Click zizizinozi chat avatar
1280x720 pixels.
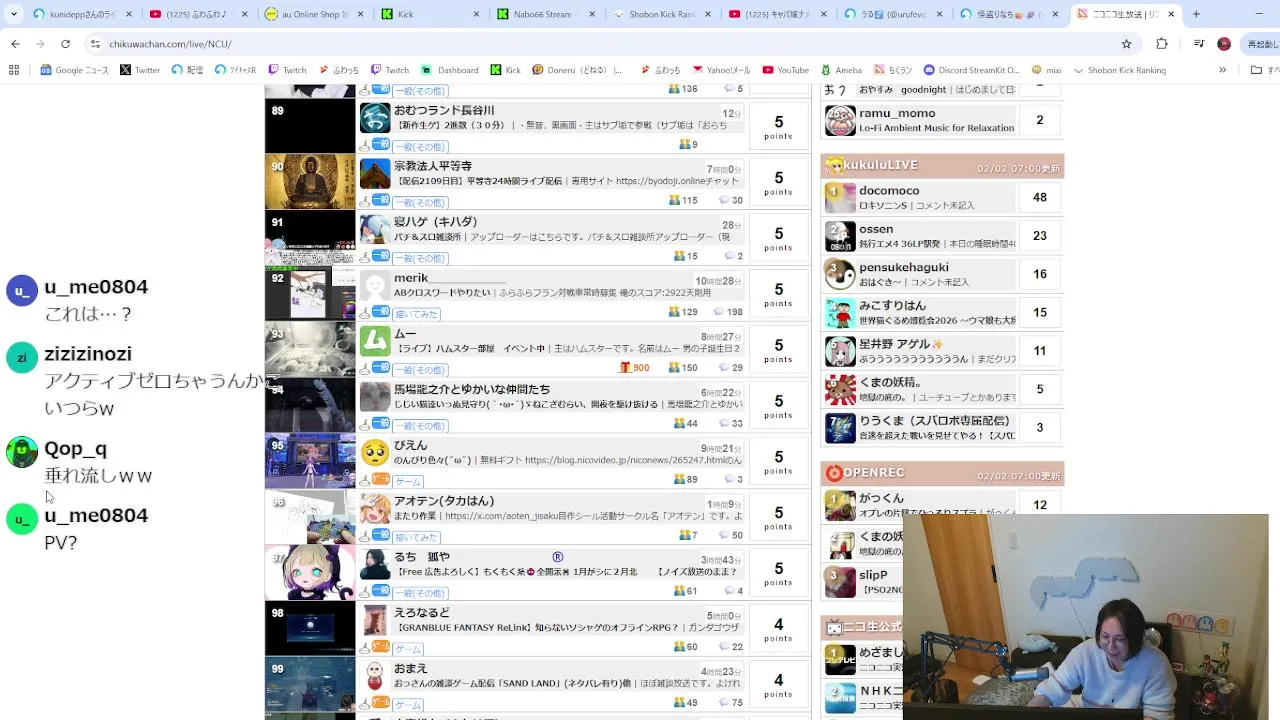(x=22, y=357)
